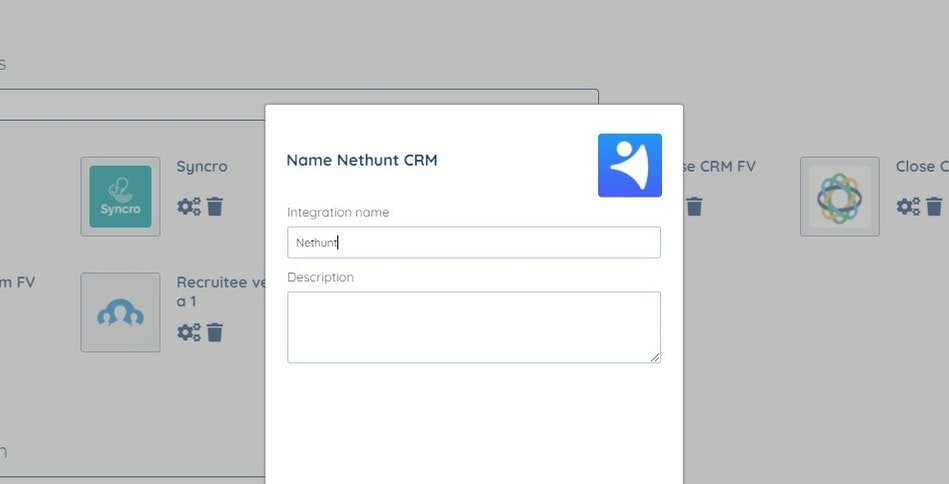This screenshot has width=949, height=484.
Task: Click the Recruitee integration name text
Action: (221, 292)
